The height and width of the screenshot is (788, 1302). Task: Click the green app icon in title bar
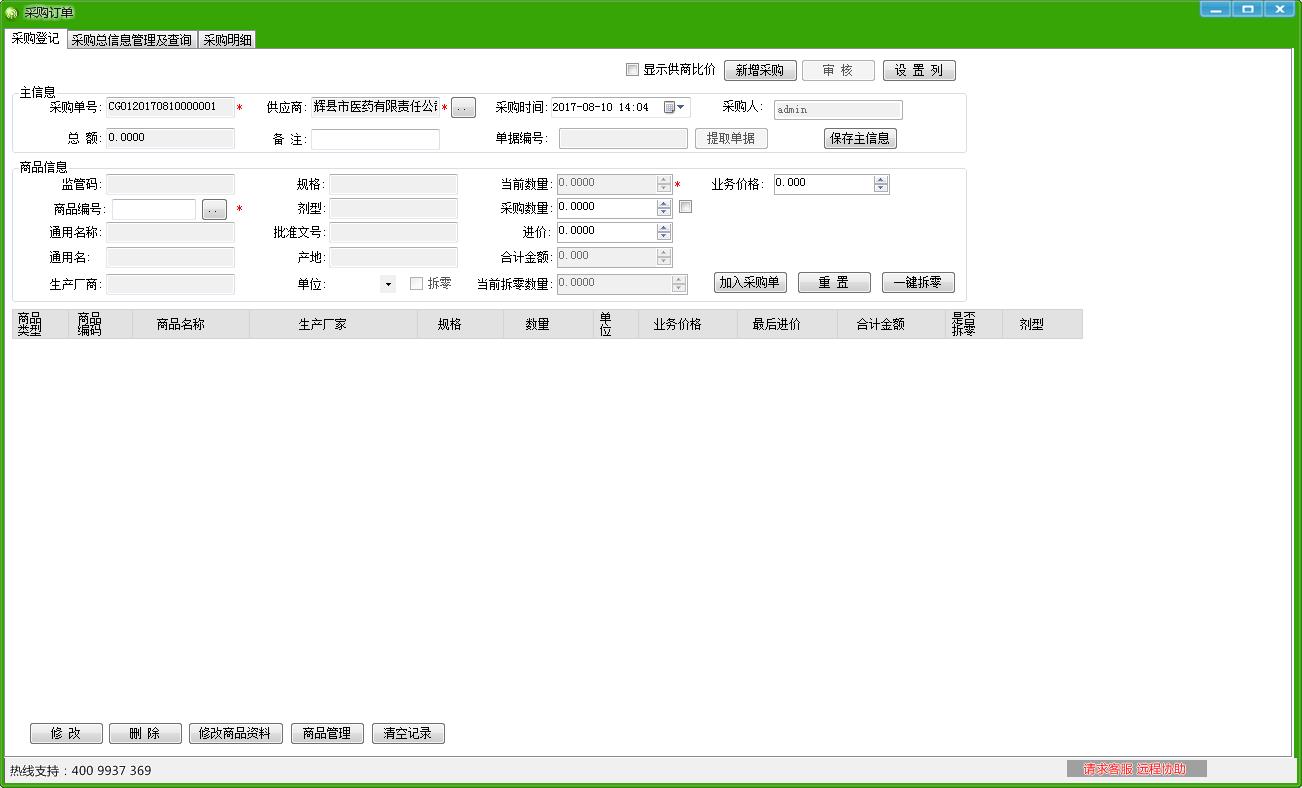tap(12, 12)
